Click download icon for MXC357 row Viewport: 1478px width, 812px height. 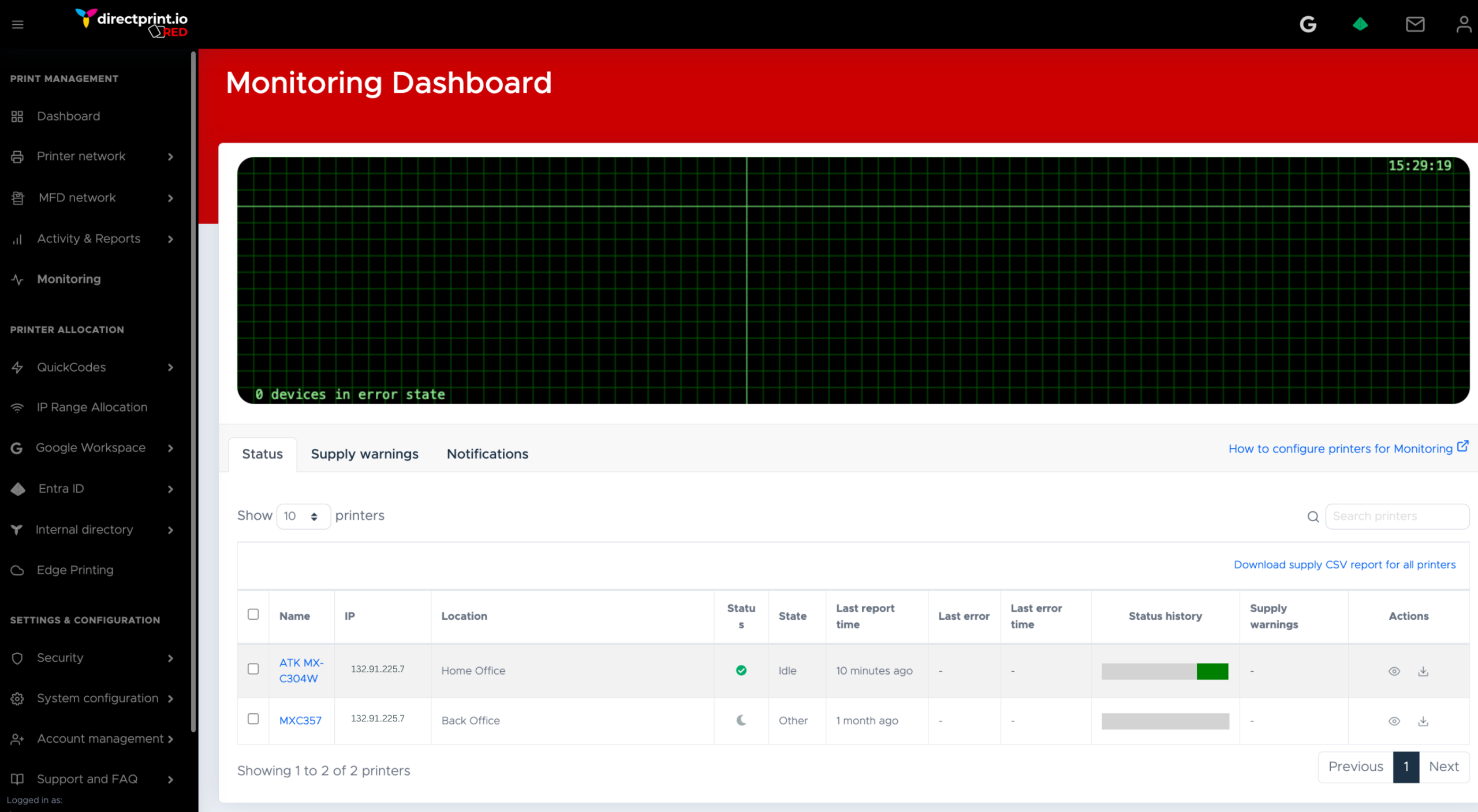(x=1423, y=721)
